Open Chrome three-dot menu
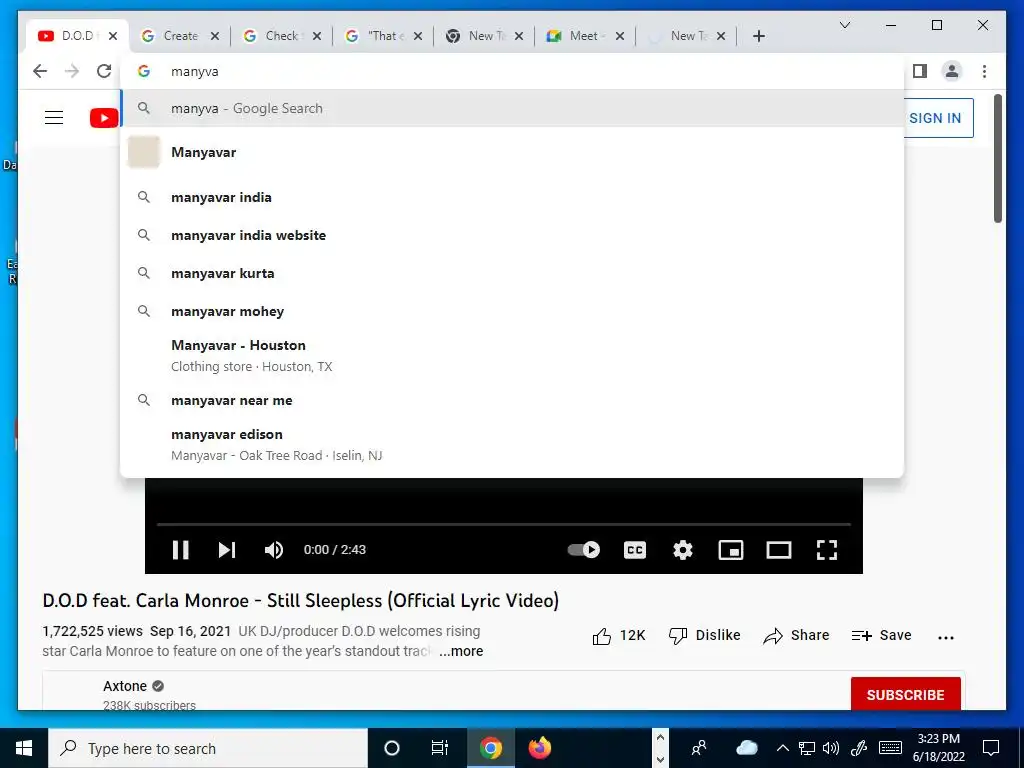1024x768 pixels. point(984,71)
